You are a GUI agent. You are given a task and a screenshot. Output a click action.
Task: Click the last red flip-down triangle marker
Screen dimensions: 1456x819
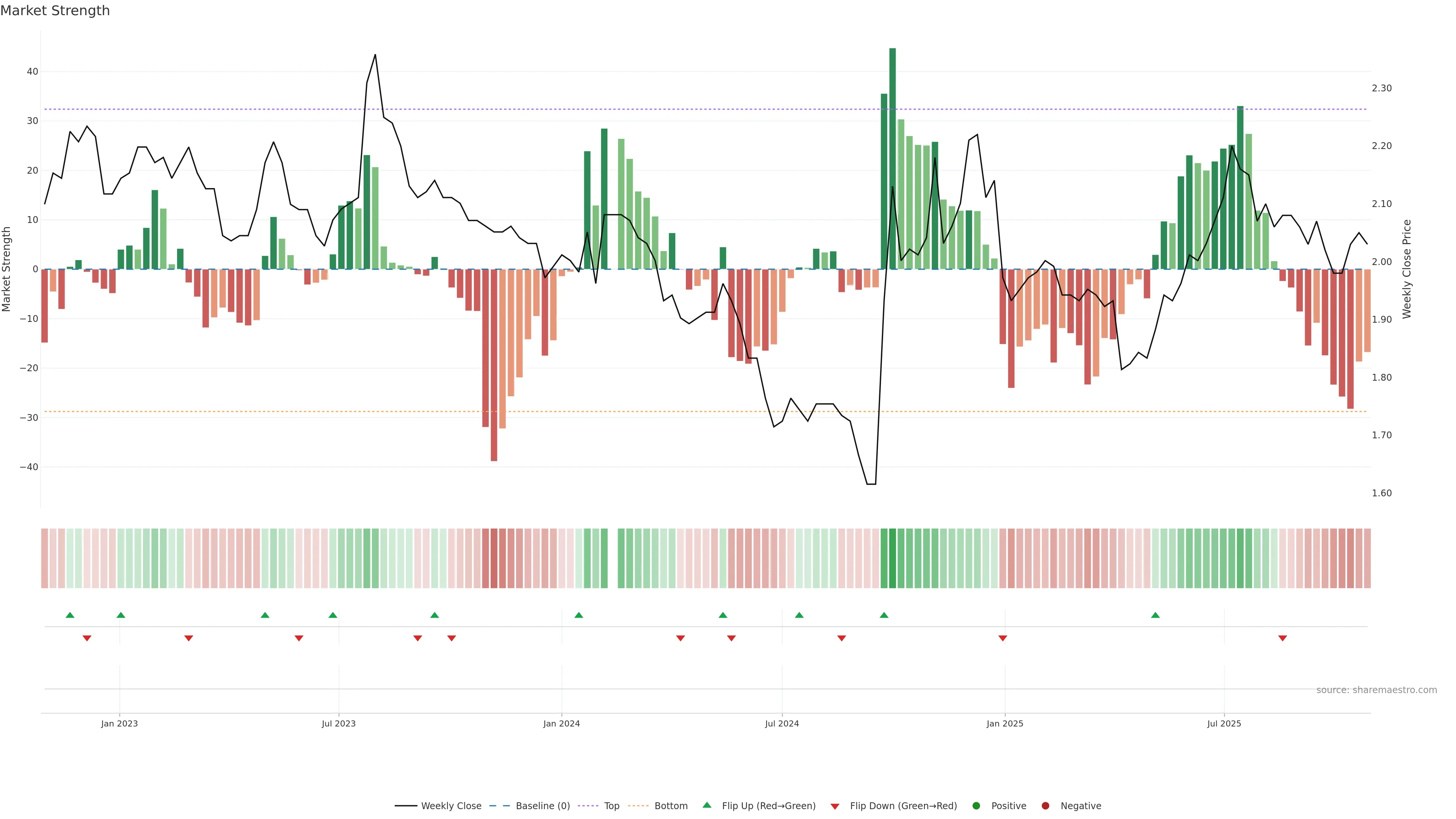tap(1282, 638)
